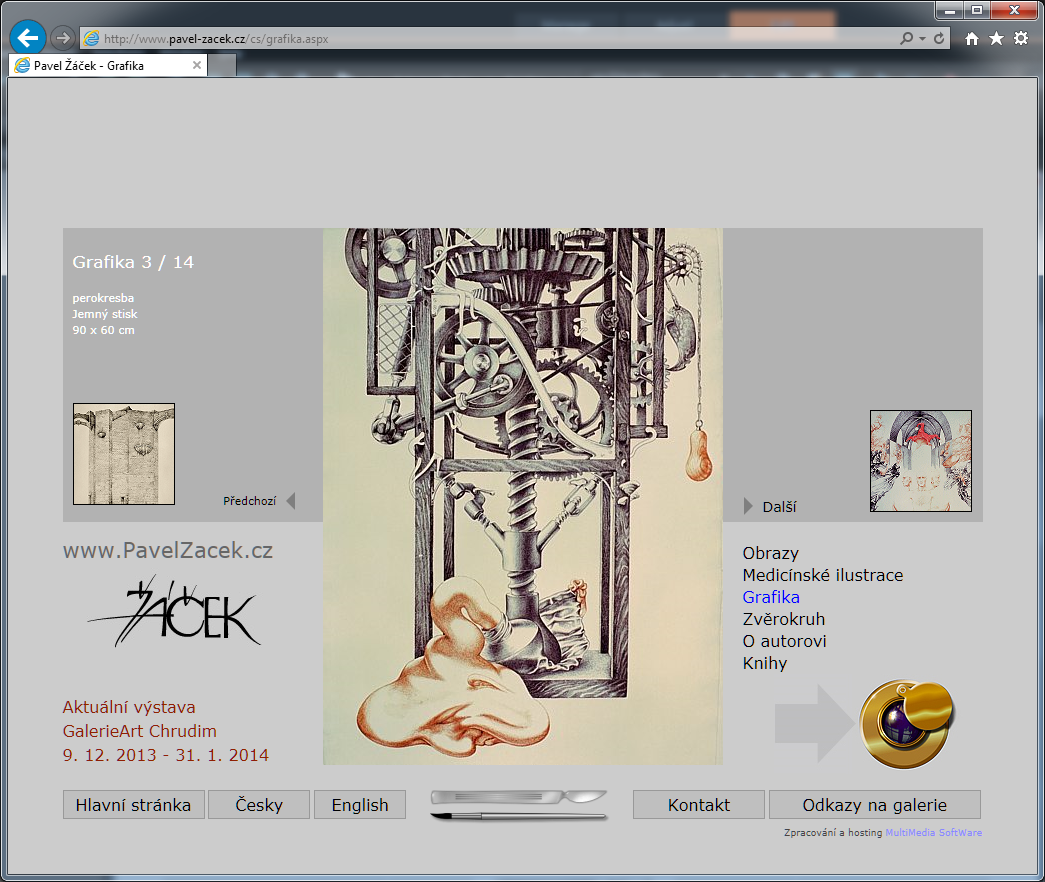Image resolution: width=1045 pixels, height=882 pixels.
Task: Click the Další text link
Action: (x=779, y=507)
